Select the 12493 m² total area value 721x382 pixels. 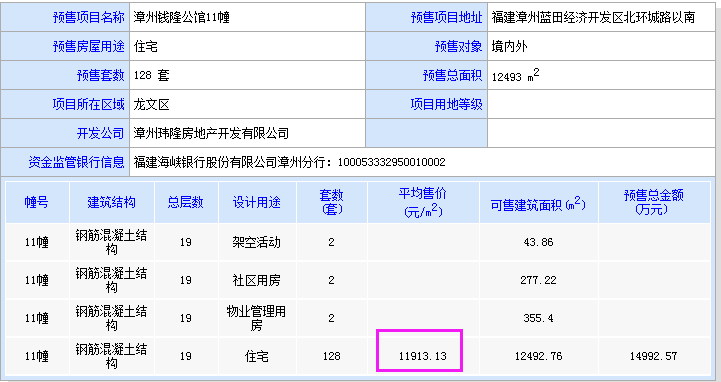click(x=515, y=75)
